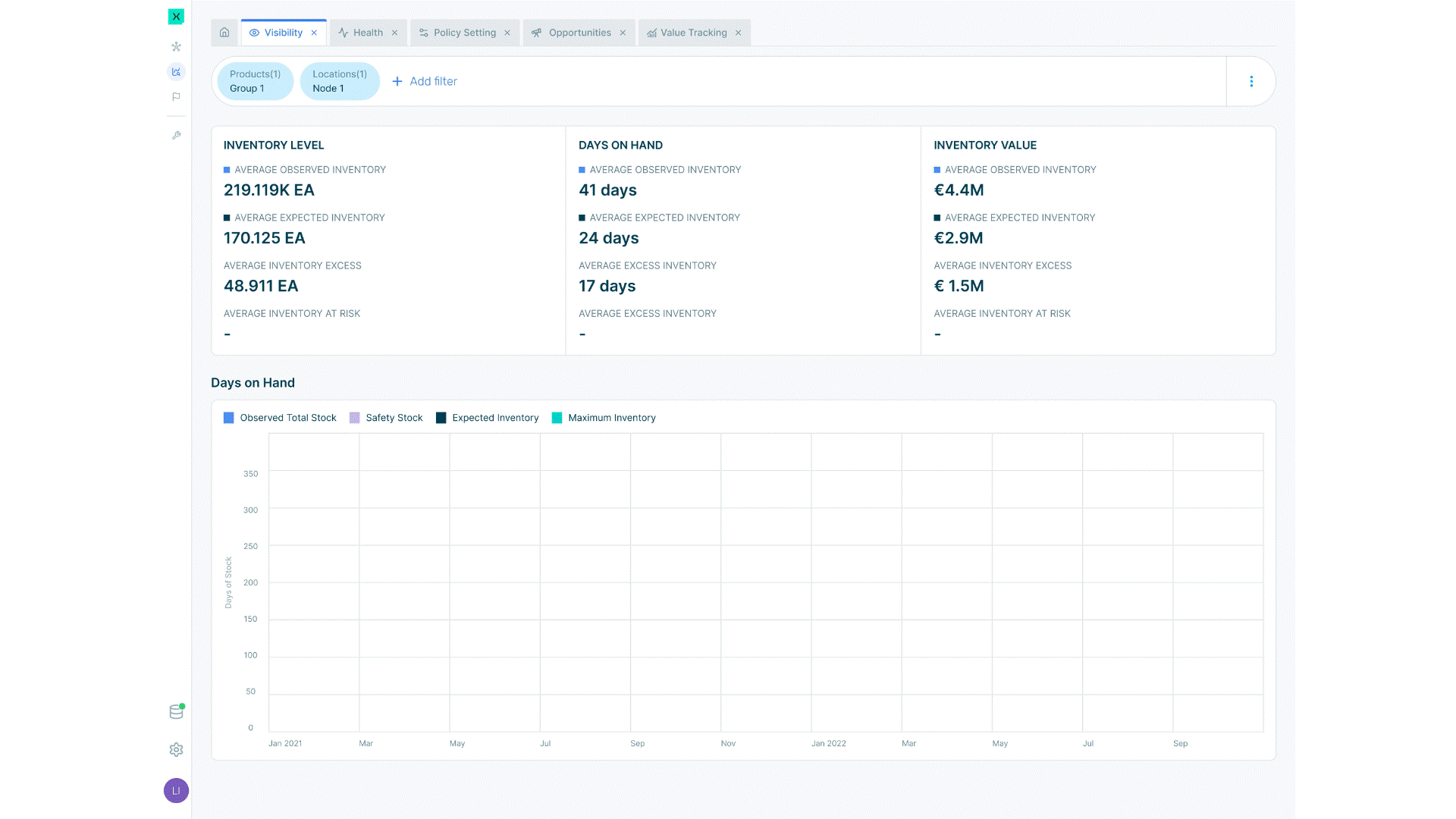Viewport: 1456px width, 819px height.
Task: Click the Jan 2021 axis label
Action: click(285, 743)
